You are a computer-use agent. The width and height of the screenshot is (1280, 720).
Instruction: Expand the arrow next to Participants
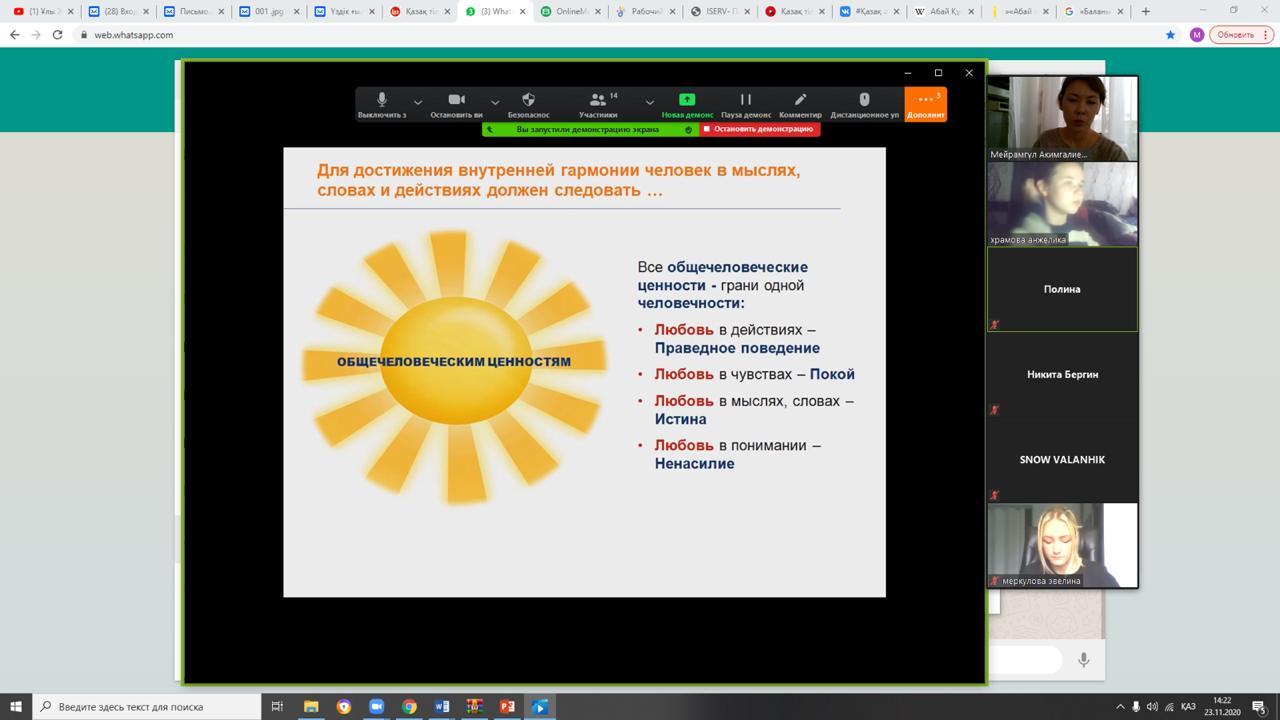click(649, 102)
